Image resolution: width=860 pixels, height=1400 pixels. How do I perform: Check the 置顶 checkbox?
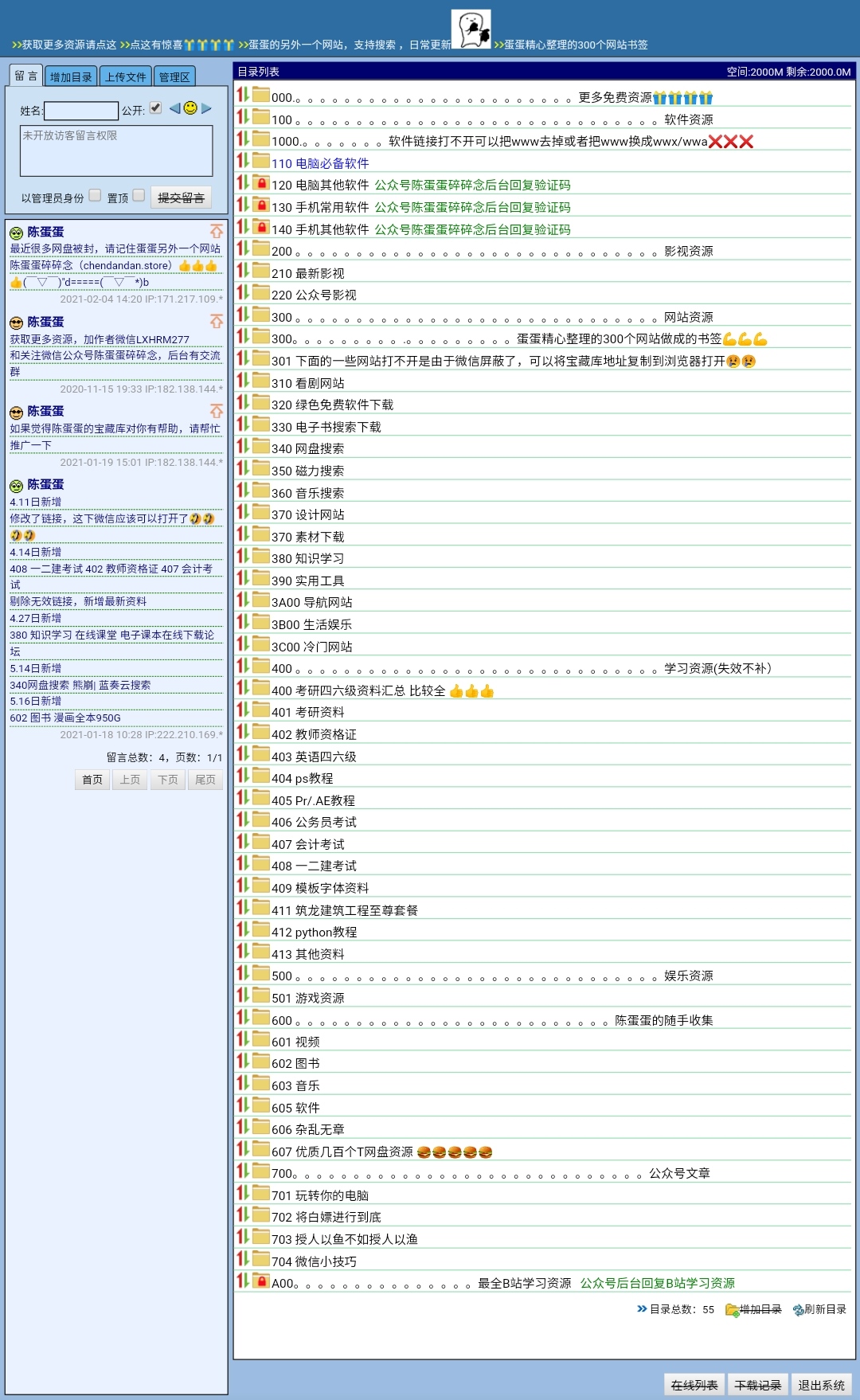coord(139,195)
